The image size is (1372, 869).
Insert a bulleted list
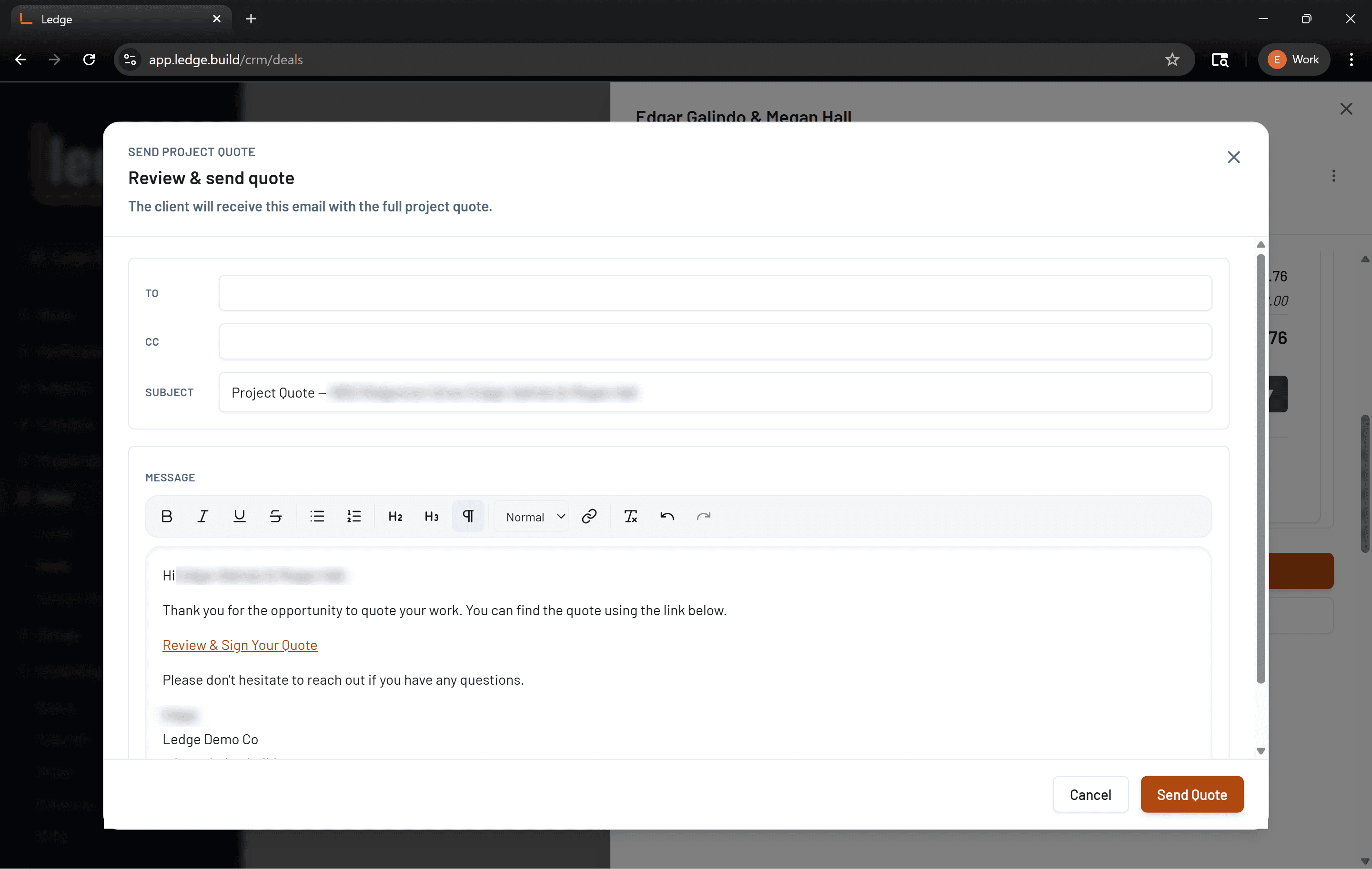point(317,517)
